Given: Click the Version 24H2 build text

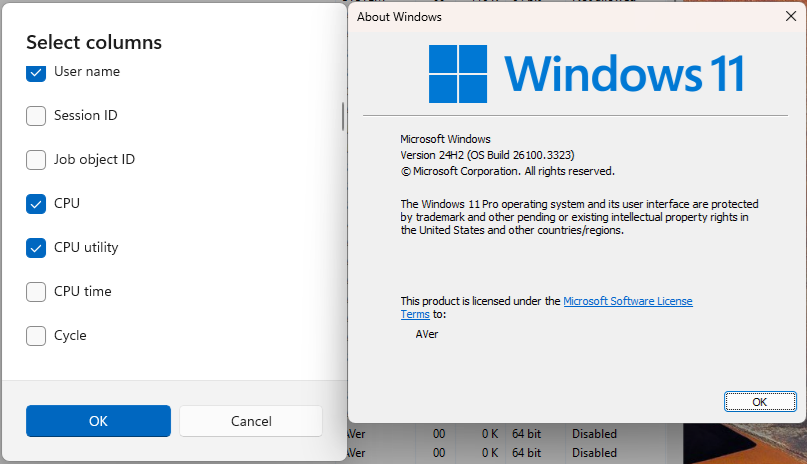Looking at the screenshot, I should coord(487,155).
